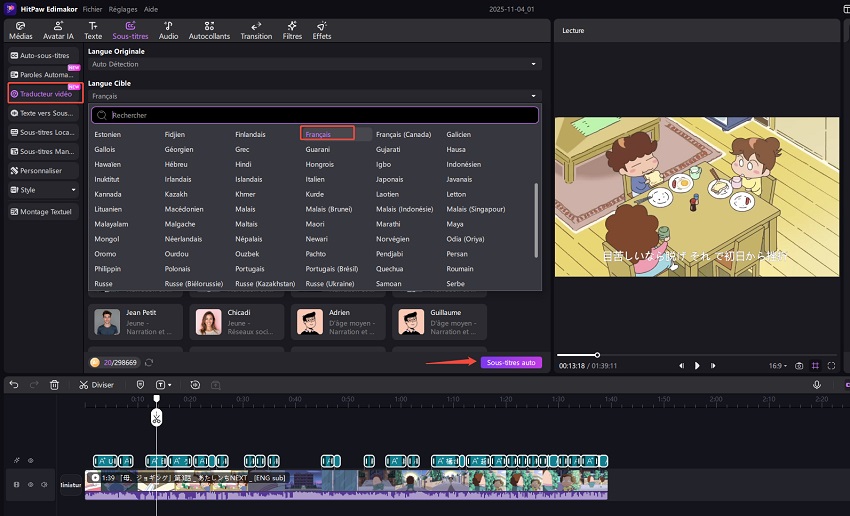Click the microphone voiceover icon
This screenshot has width=850, height=516.
click(x=817, y=385)
